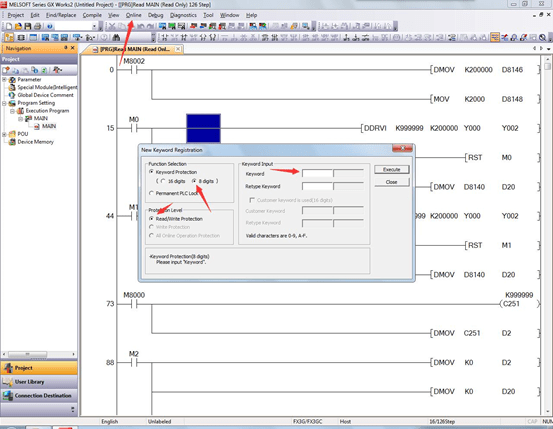Close the Navigation panel with its X
The image size is (553, 429).
pos(73,48)
